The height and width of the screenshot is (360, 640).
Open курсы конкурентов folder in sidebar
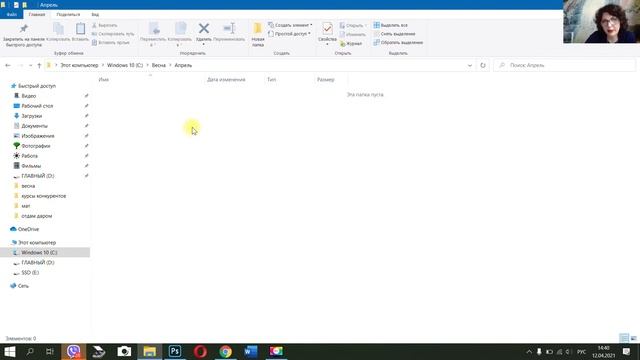click(x=43, y=196)
